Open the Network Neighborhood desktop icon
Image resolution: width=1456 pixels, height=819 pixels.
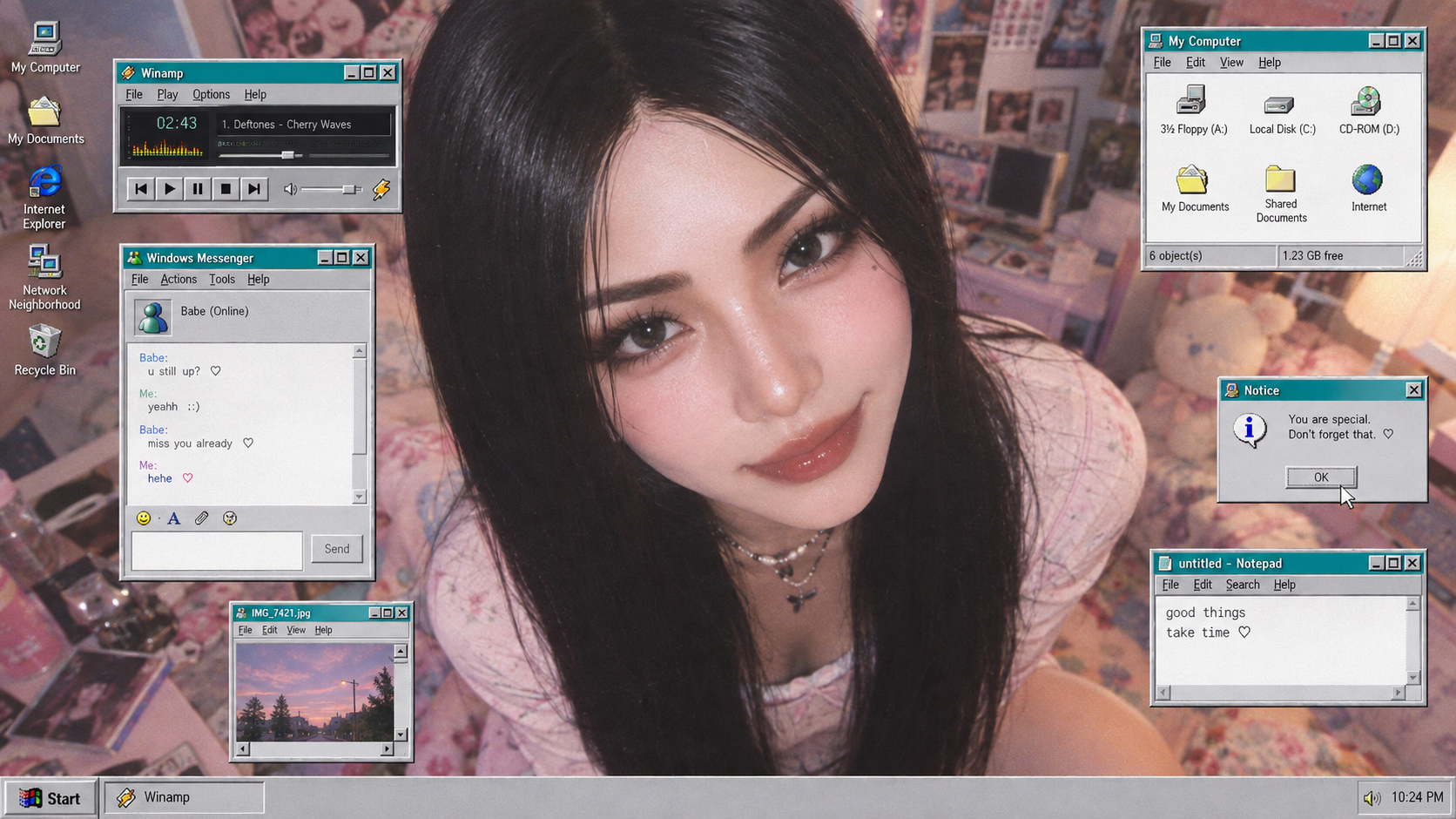[x=44, y=277]
